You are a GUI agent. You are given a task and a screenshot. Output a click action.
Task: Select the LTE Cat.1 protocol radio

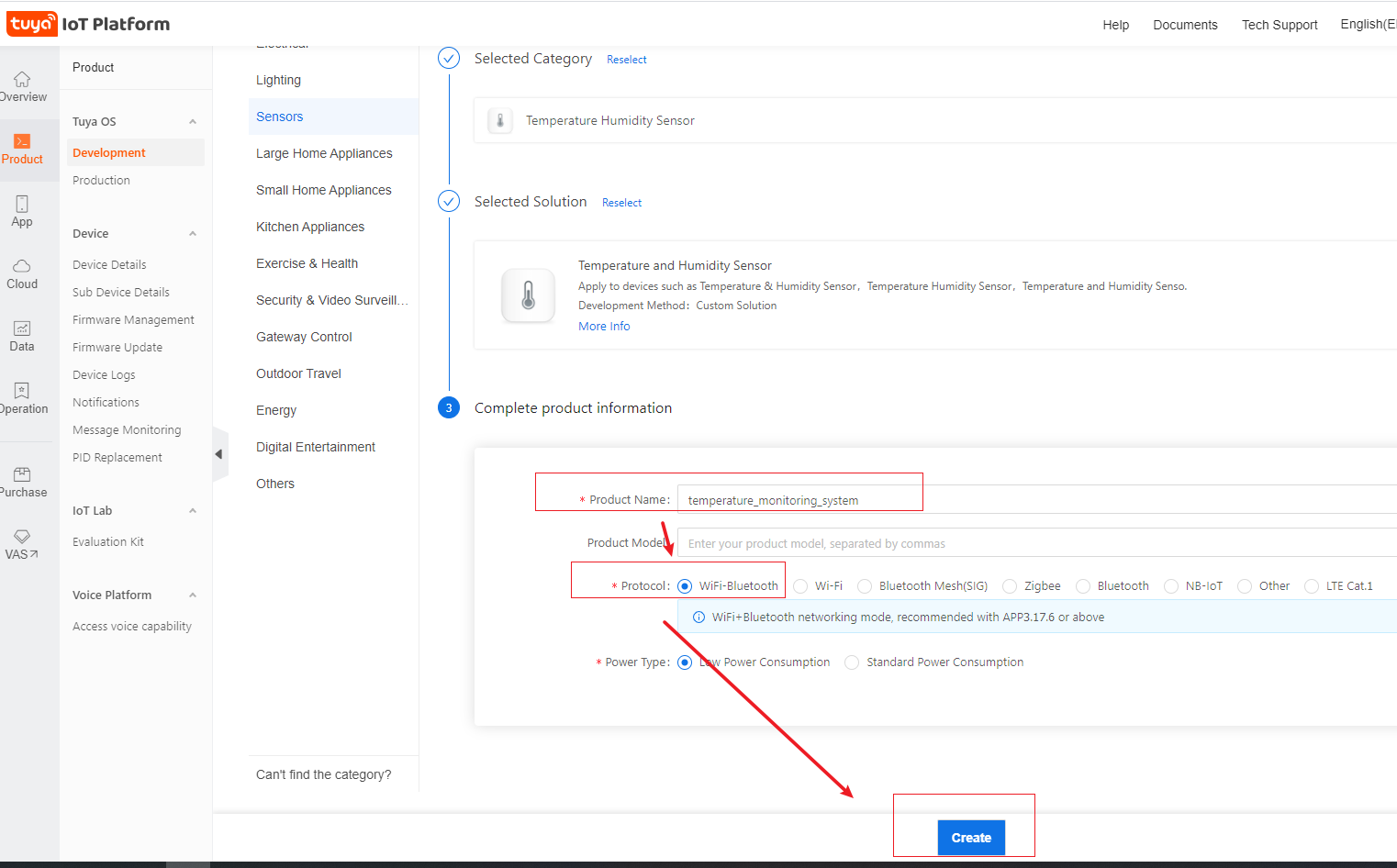pos(1312,586)
